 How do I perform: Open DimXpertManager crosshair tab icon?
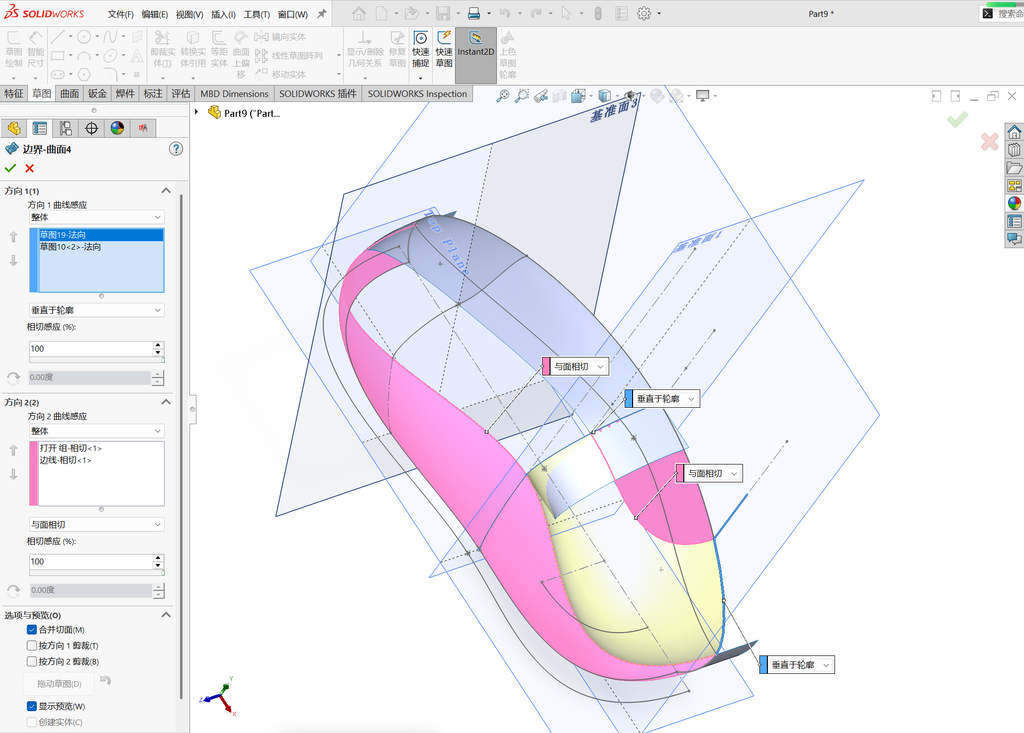pos(91,128)
